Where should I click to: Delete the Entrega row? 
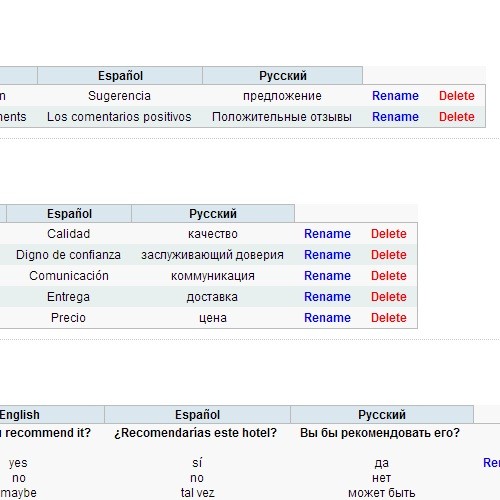[x=389, y=297]
